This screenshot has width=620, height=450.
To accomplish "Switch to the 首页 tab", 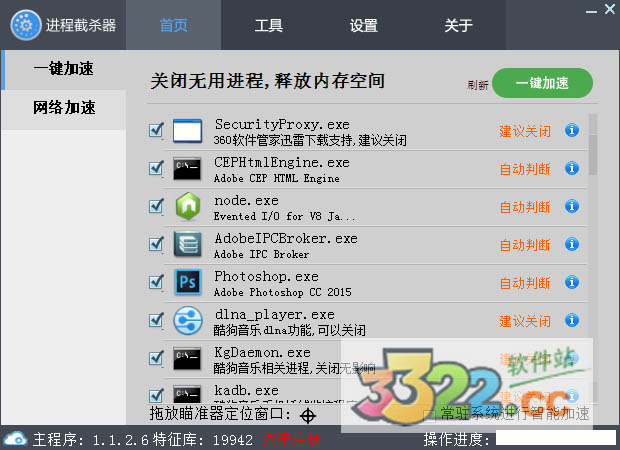I will pyautogui.click(x=174, y=25).
